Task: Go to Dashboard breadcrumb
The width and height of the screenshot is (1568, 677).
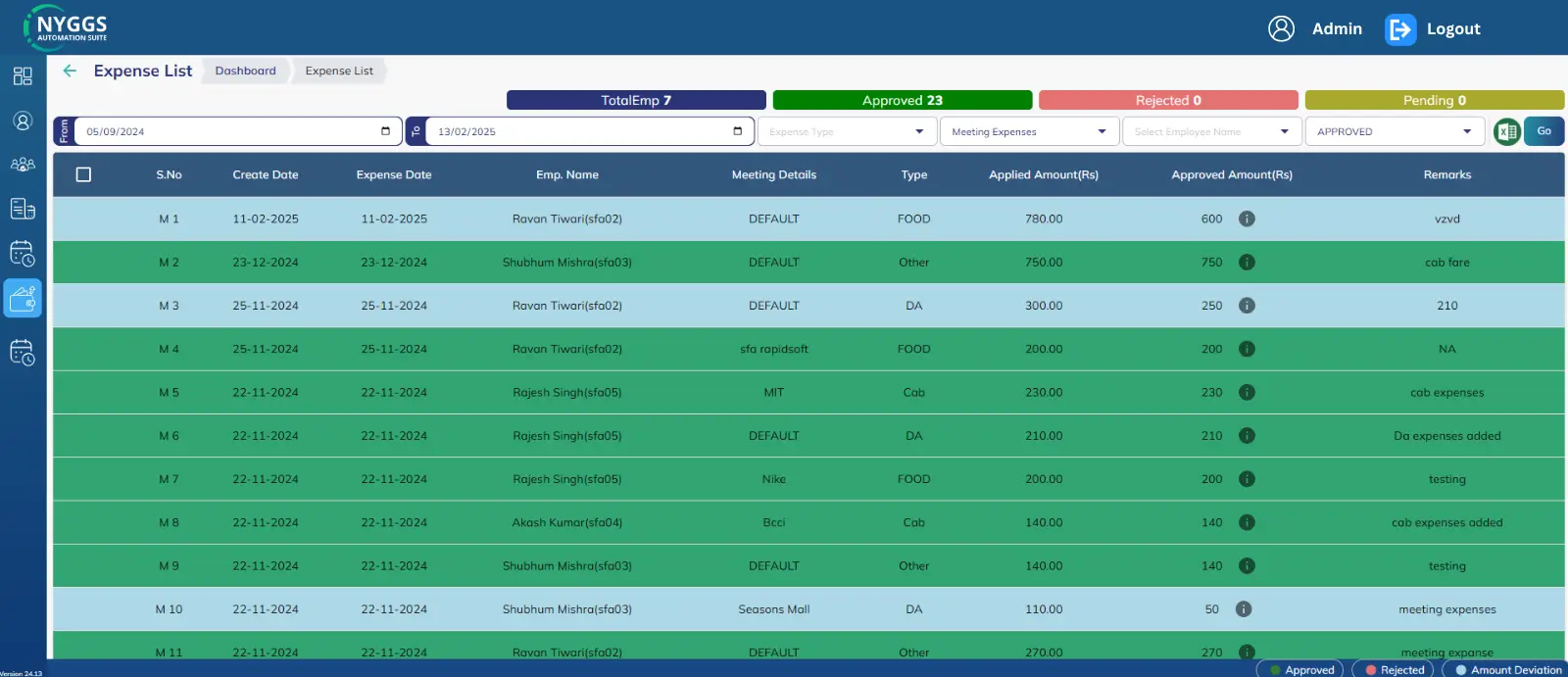Action: pos(245,71)
